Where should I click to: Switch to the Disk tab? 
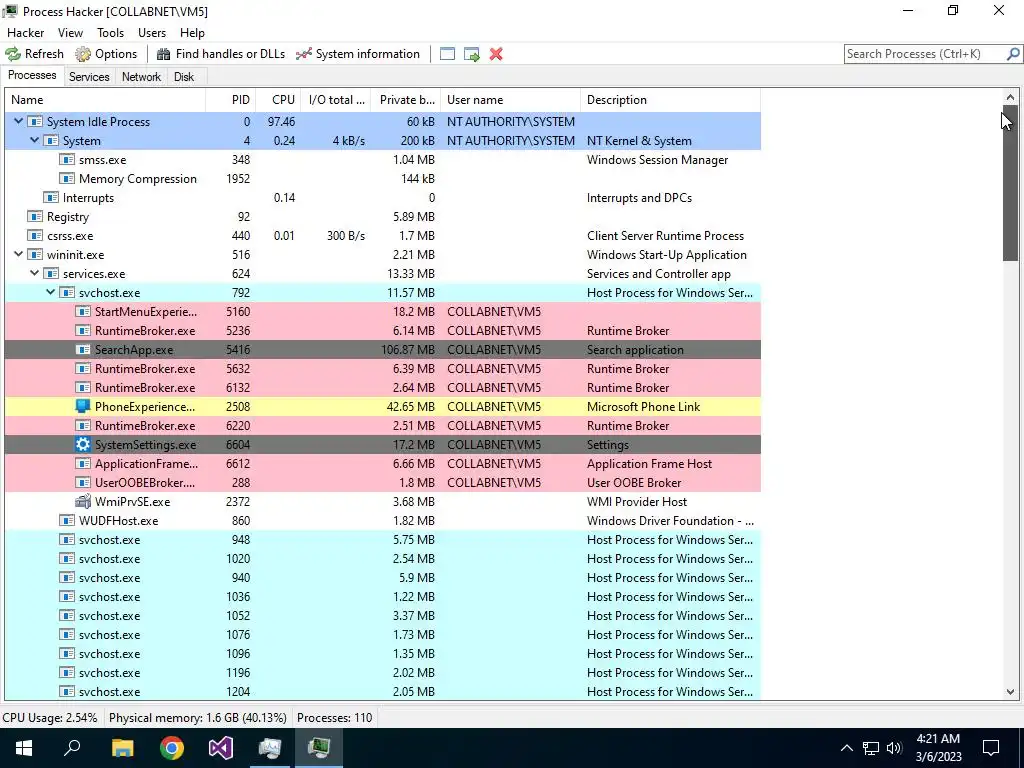click(184, 77)
